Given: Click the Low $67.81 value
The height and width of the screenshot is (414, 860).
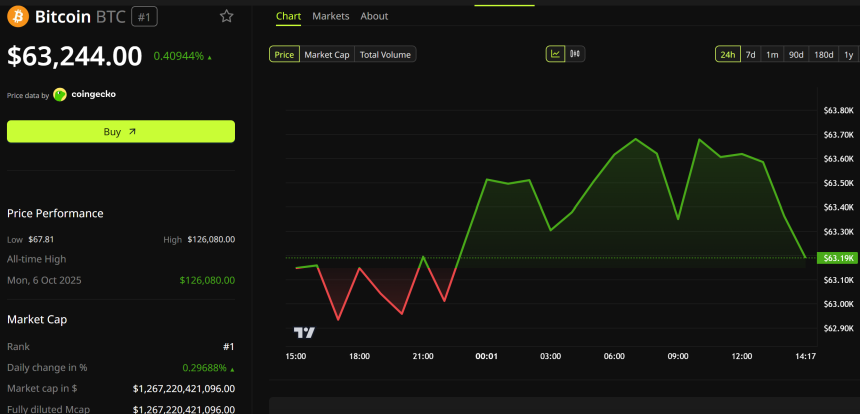Looking at the screenshot, I should 42,240.
